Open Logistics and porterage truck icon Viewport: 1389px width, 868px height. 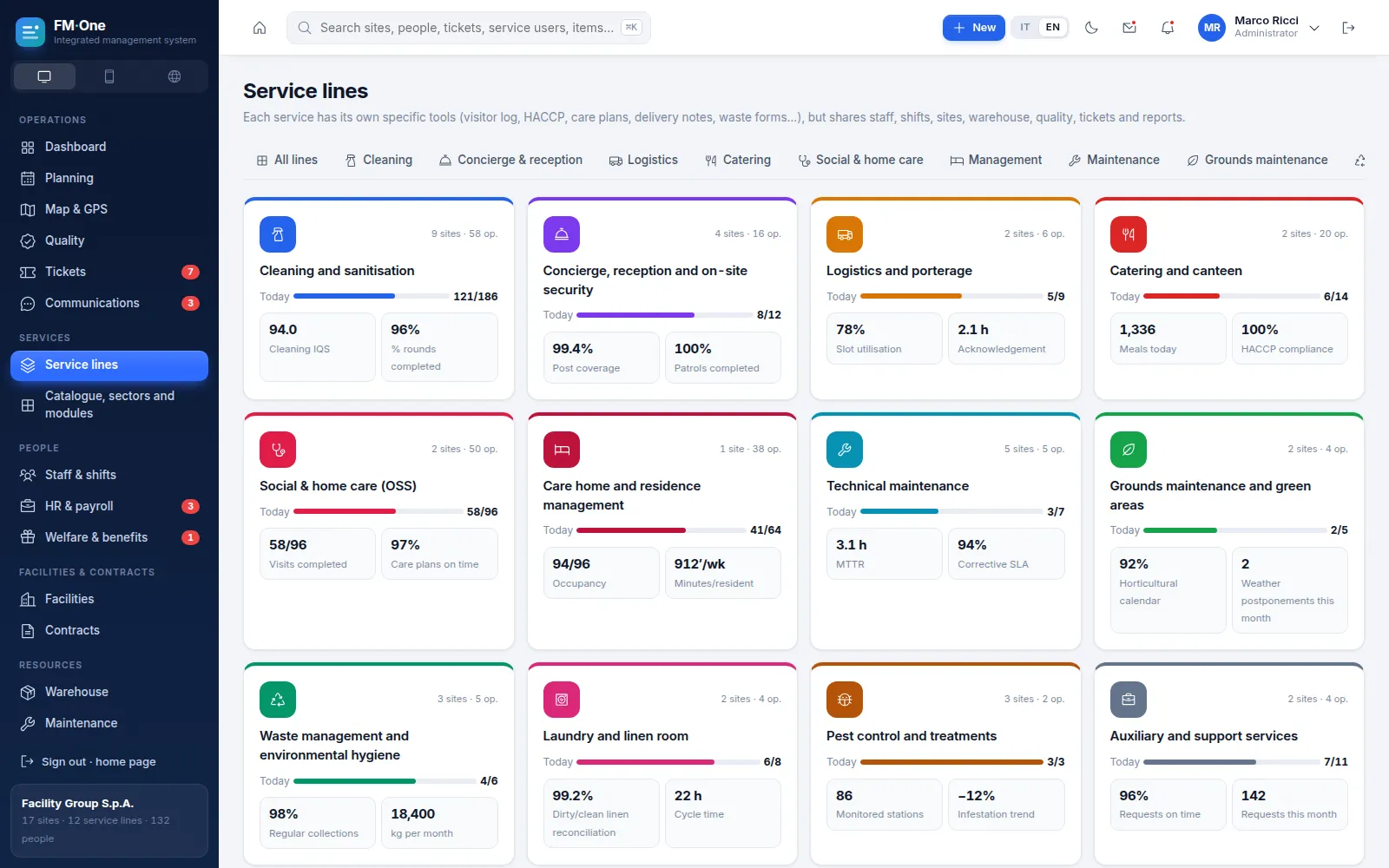point(845,234)
